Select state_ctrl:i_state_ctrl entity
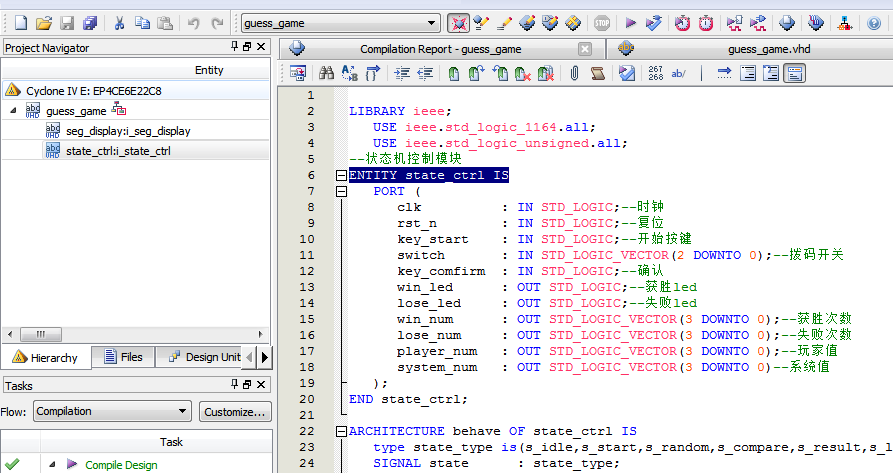 click(x=118, y=151)
